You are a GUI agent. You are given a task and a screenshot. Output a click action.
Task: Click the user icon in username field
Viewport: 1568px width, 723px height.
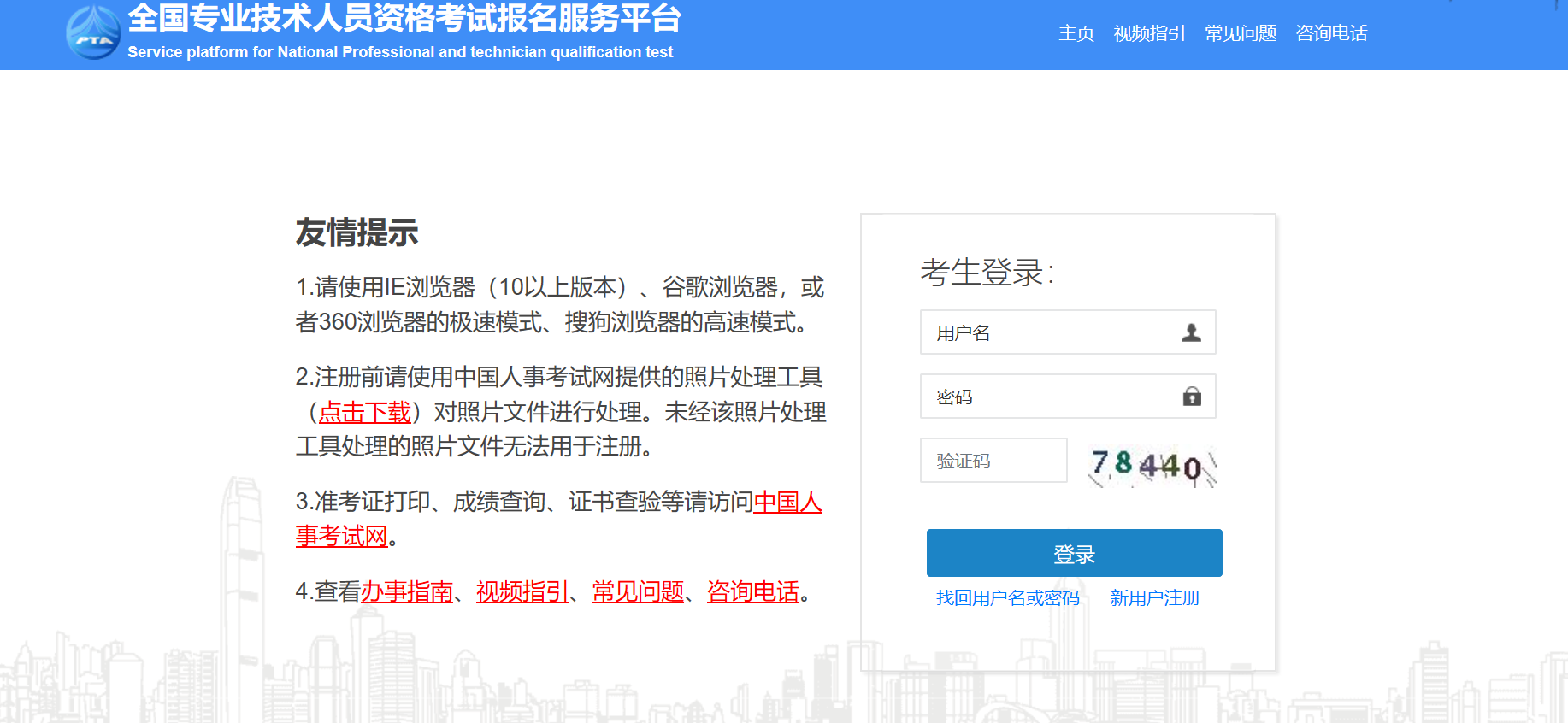(1191, 332)
